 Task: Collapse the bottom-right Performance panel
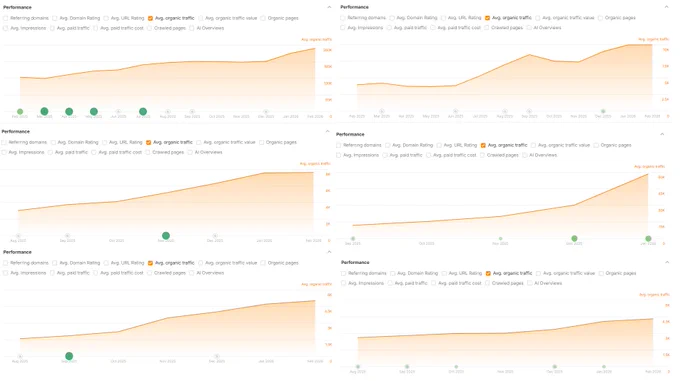[x=667, y=262]
